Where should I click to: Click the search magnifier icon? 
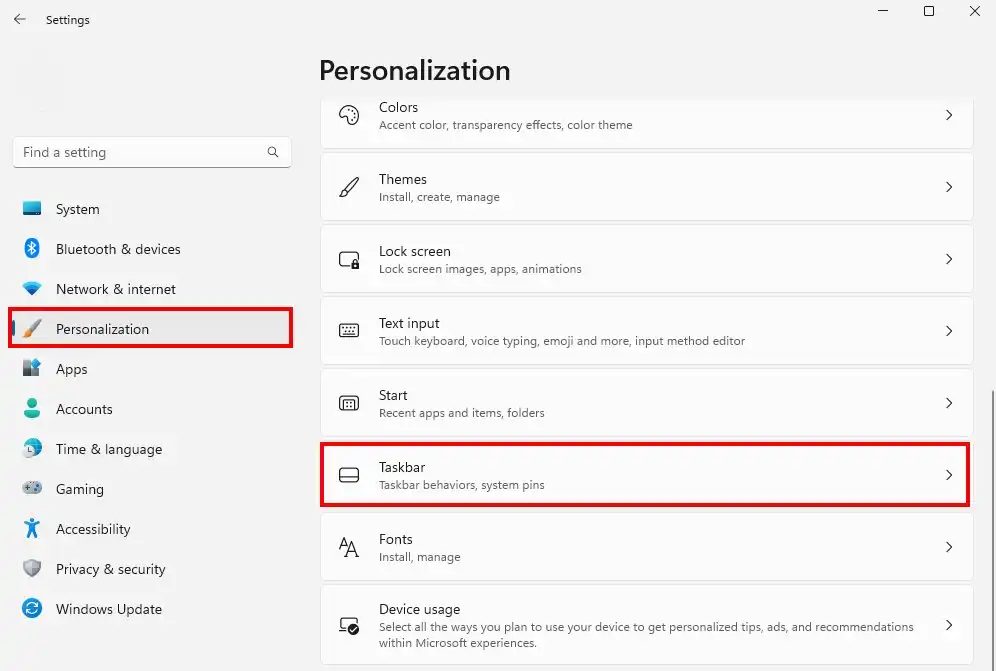point(273,152)
